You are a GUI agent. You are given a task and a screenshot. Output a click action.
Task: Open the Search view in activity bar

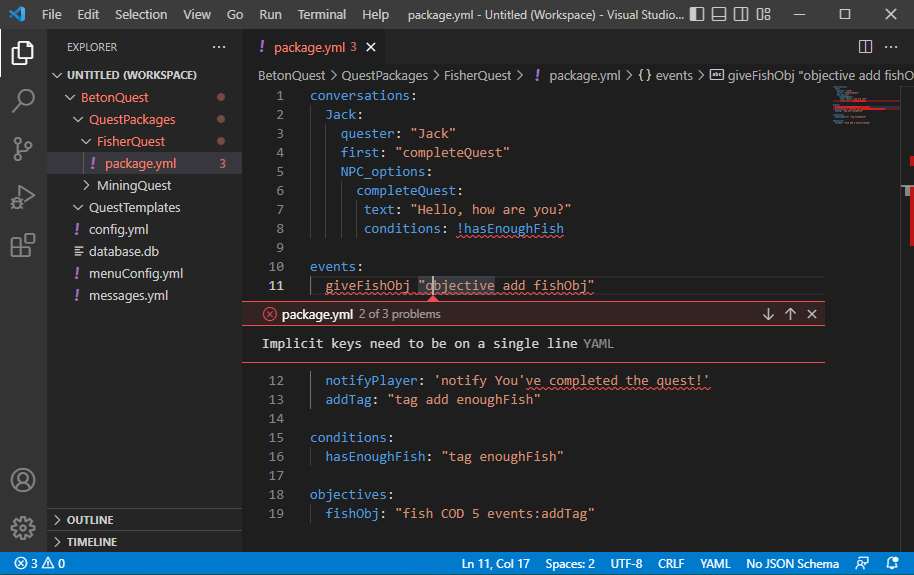pos(23,101)
